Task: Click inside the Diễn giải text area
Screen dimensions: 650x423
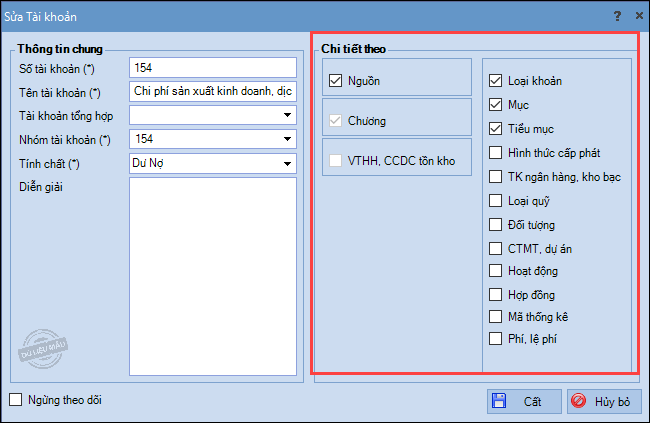Action: pos(213,277)
